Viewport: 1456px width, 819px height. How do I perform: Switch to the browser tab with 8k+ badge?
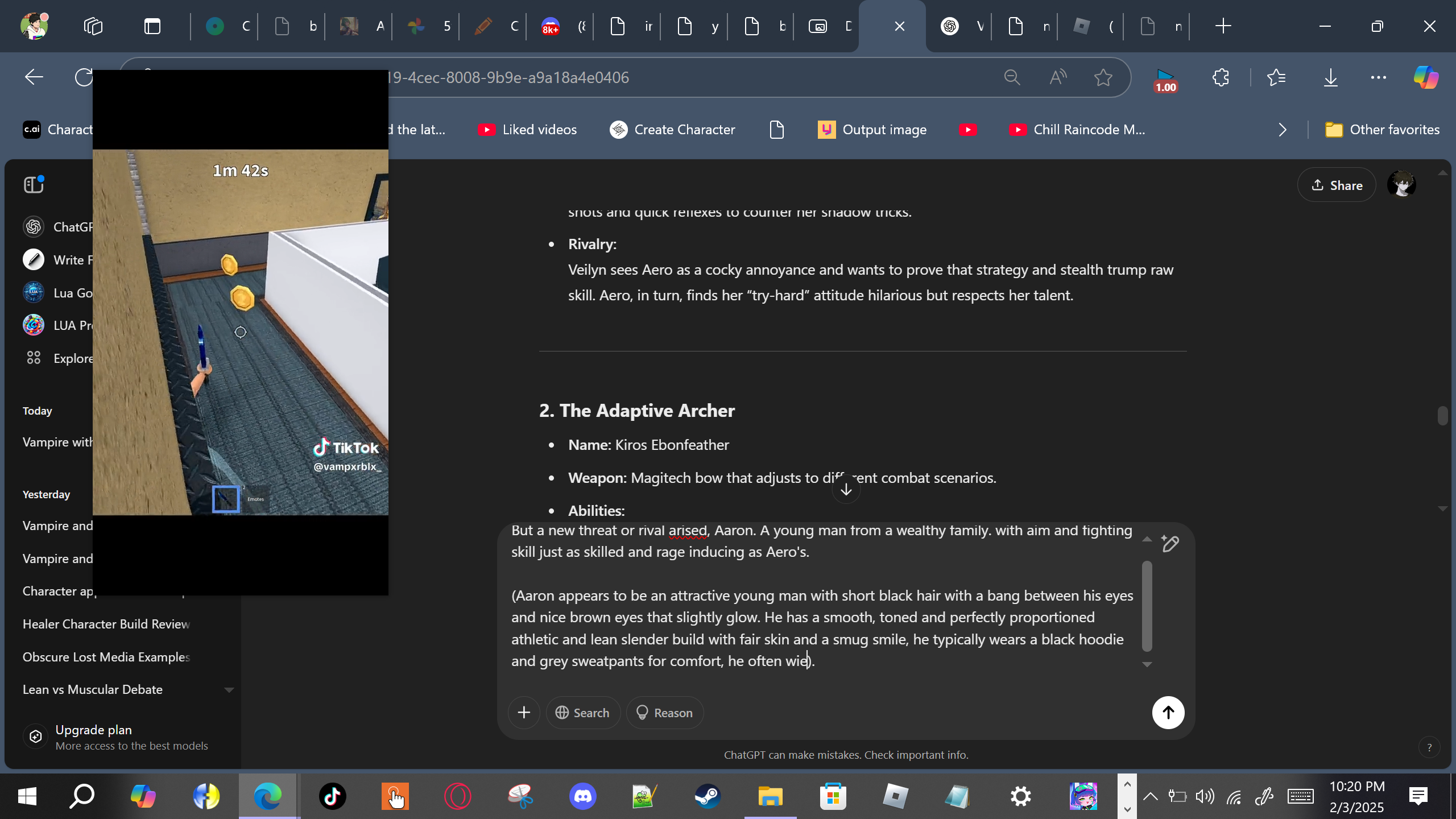560,26
